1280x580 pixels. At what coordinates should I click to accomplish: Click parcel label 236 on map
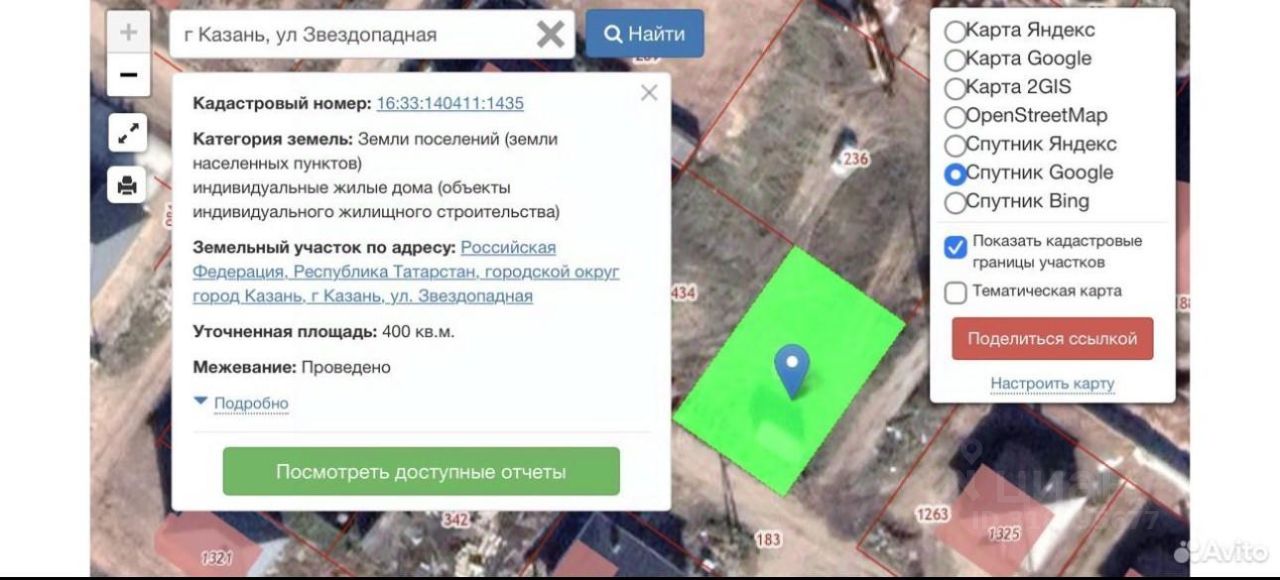coord(856,159)
